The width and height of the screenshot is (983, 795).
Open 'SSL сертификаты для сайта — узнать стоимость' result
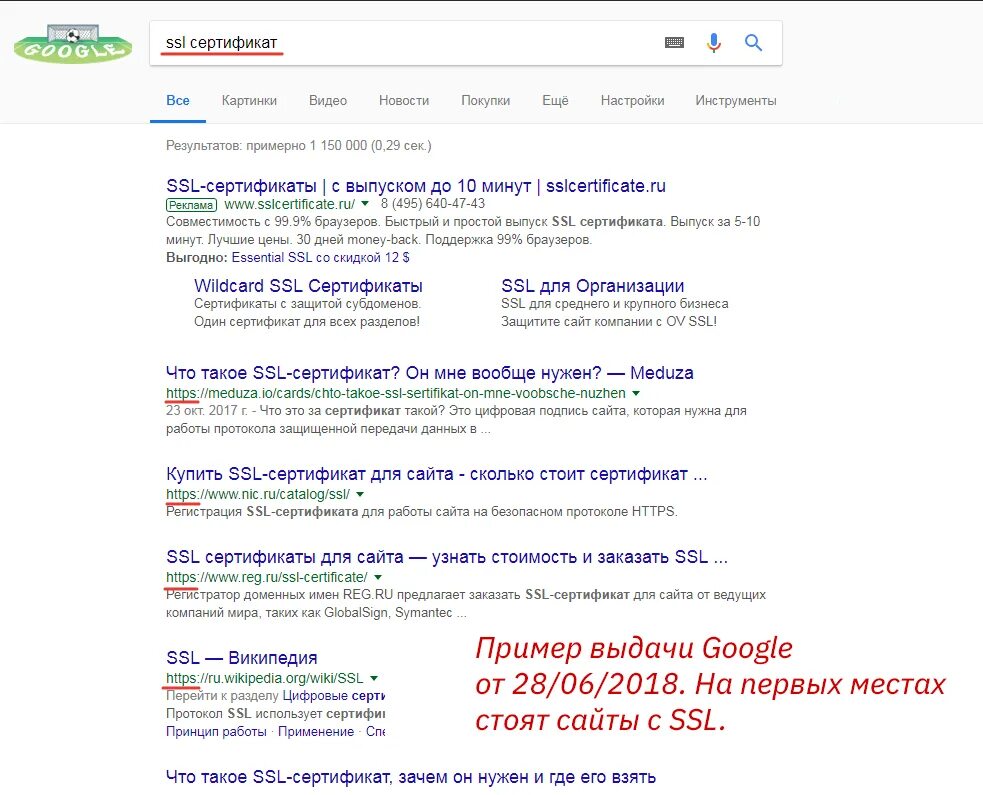(447, 557)
